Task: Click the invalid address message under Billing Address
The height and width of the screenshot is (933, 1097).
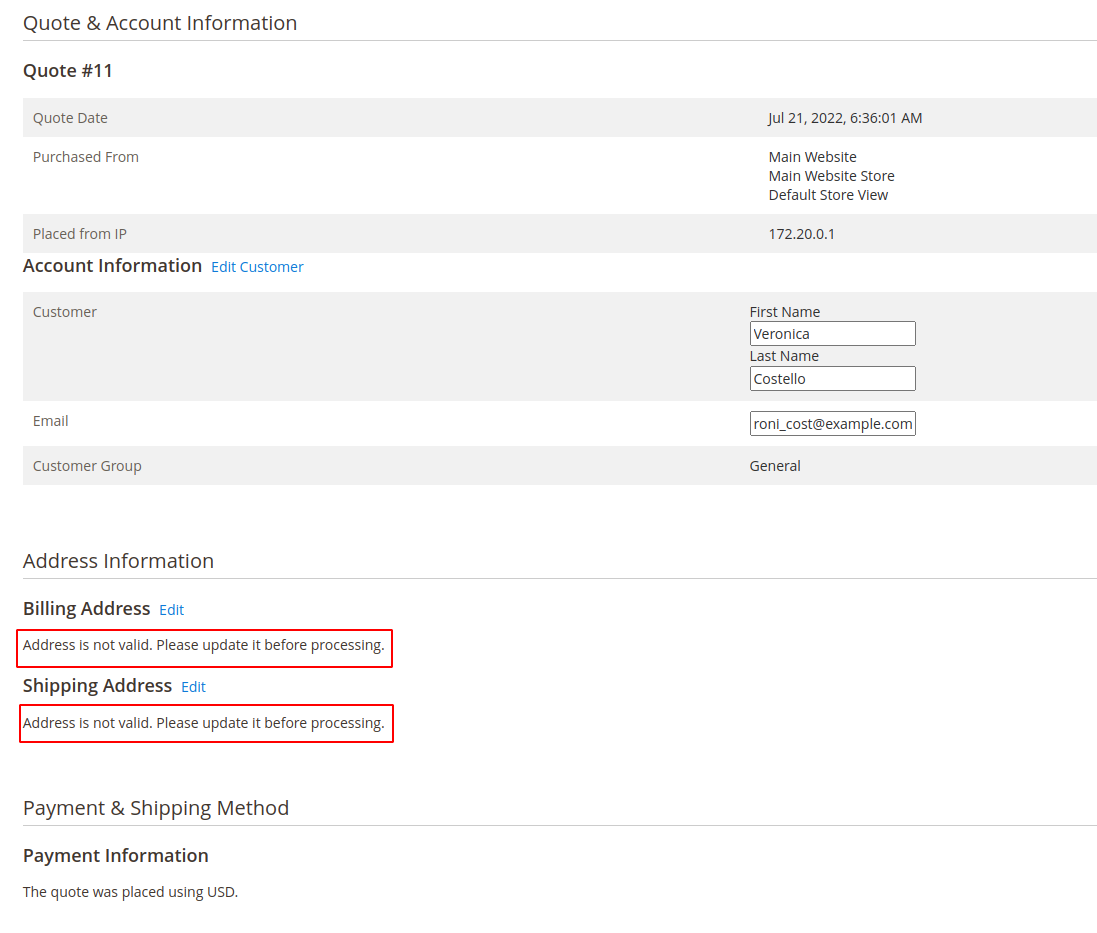Action: coord(204,646)
